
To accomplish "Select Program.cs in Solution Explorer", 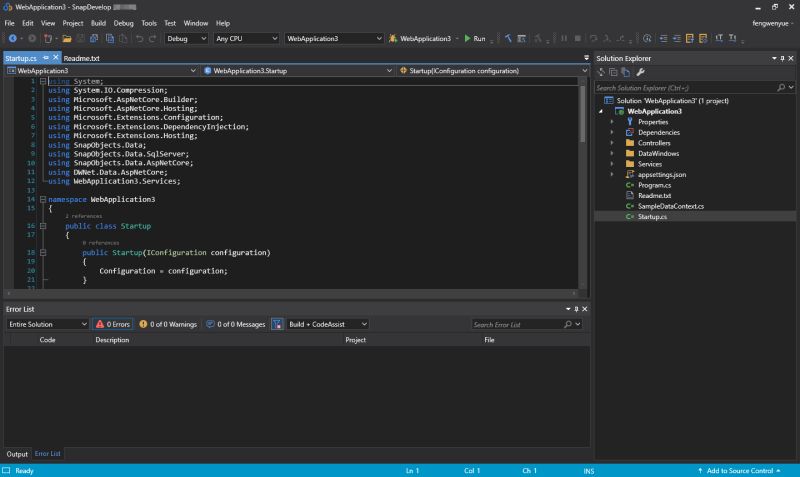I will [654, 185].
